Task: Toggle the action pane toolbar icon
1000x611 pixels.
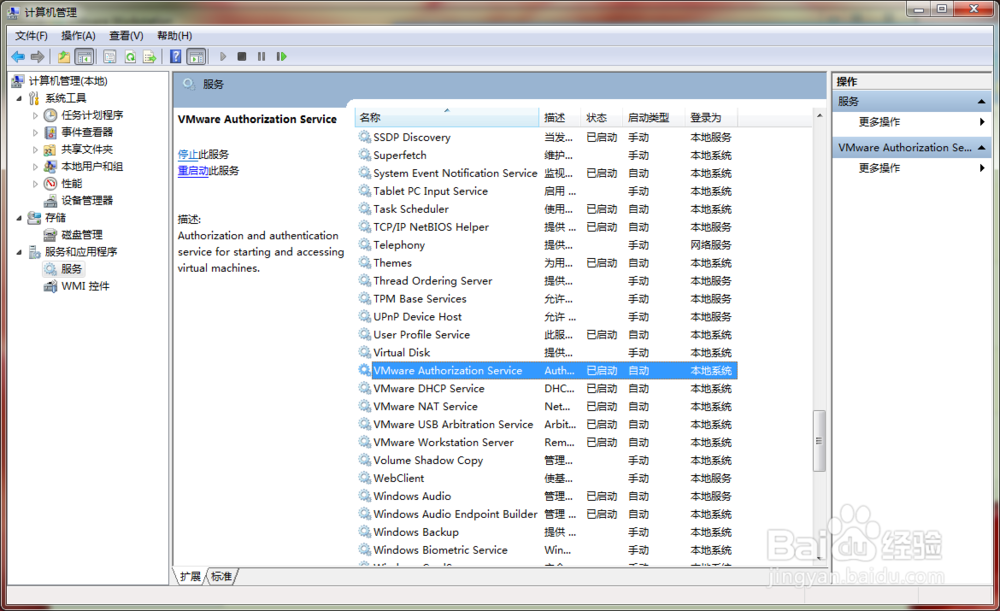Action: tap(196, 57)
